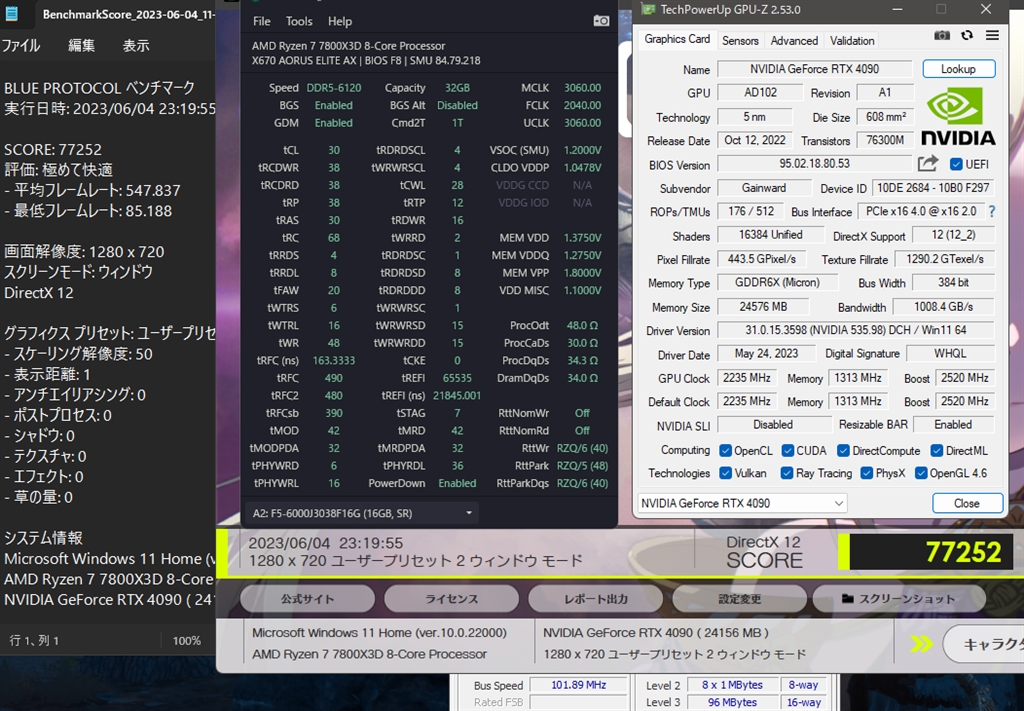Click the レポート出力 button
The height and width of the screenshot is (711, 1024).
point(596,599)
